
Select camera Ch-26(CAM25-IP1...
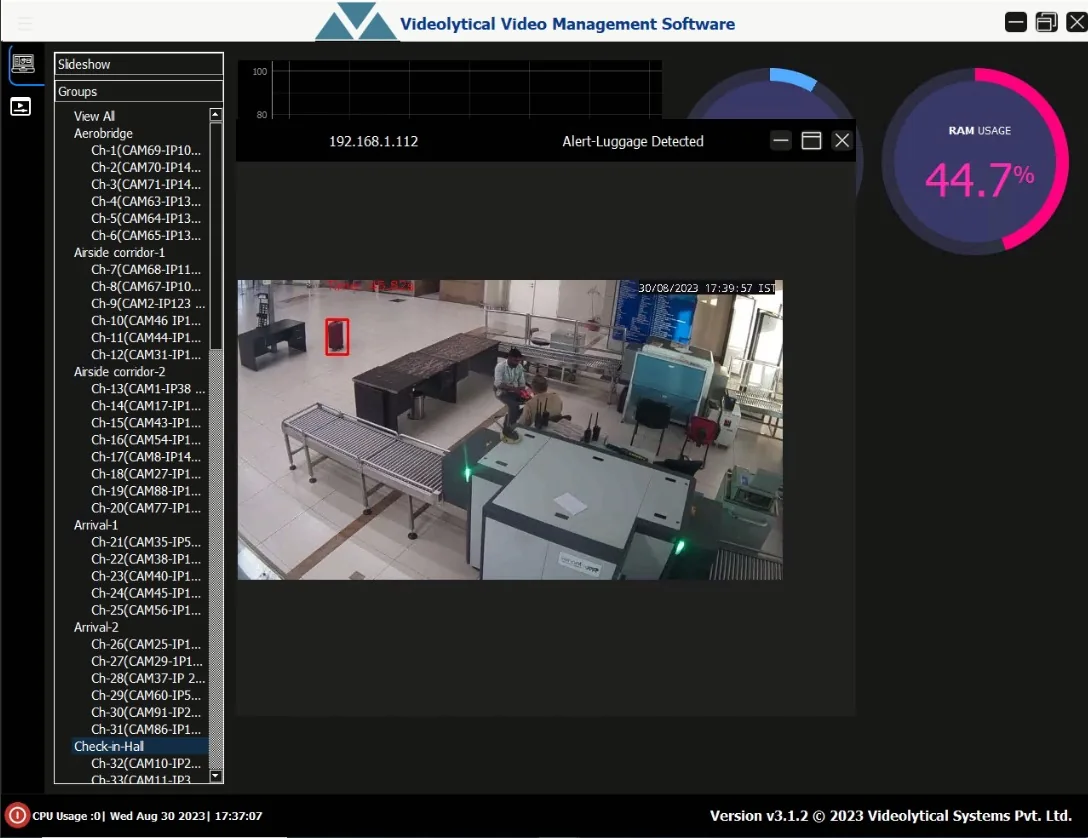146,644
